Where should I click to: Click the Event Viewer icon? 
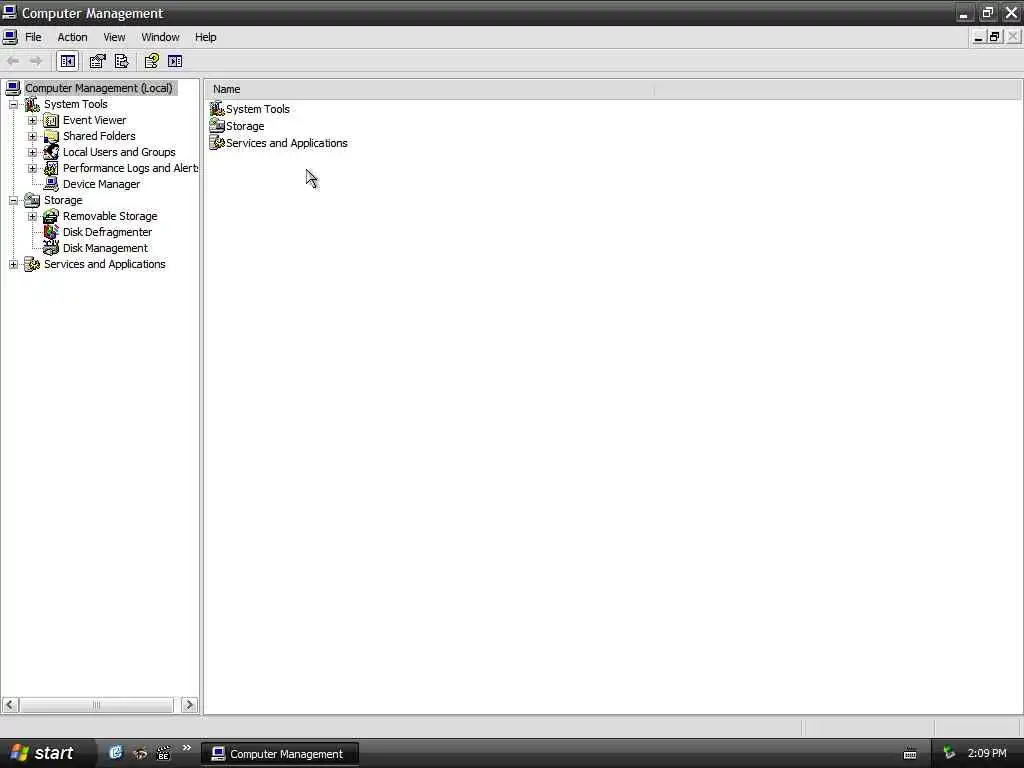point(51,120)
